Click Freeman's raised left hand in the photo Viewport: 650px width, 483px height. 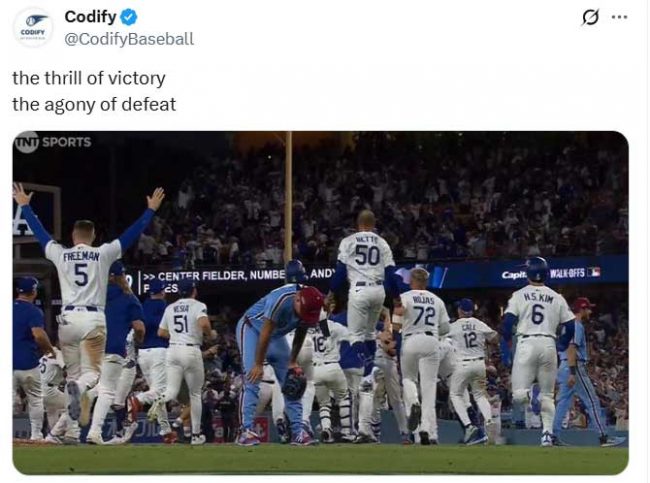pyautogui.click(x=155, y=199)
